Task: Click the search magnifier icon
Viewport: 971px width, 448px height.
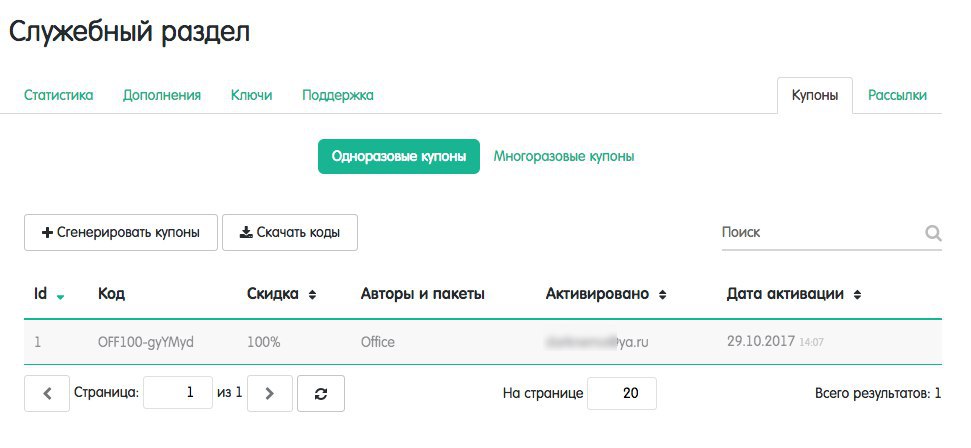Action: click(x=933, y=233)
